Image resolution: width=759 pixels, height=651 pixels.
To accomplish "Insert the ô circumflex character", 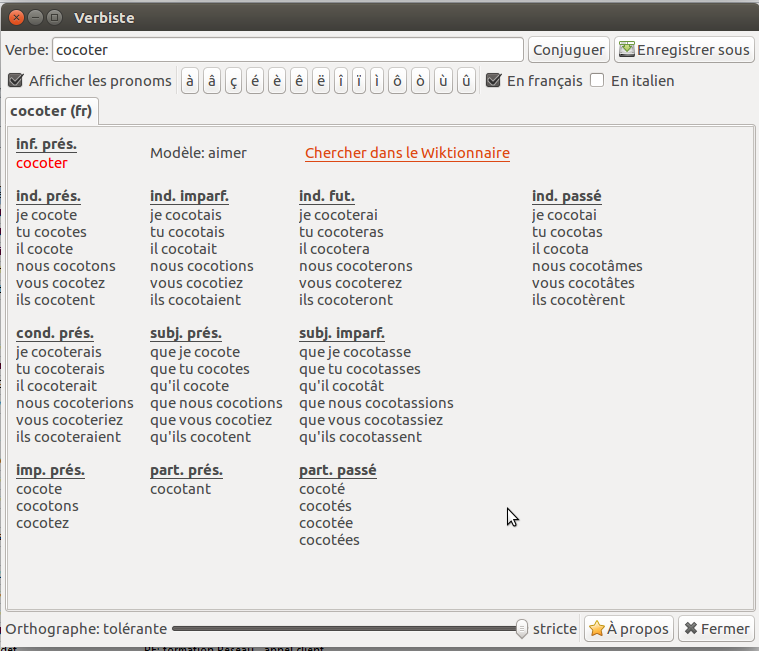I will click(398, 81).
